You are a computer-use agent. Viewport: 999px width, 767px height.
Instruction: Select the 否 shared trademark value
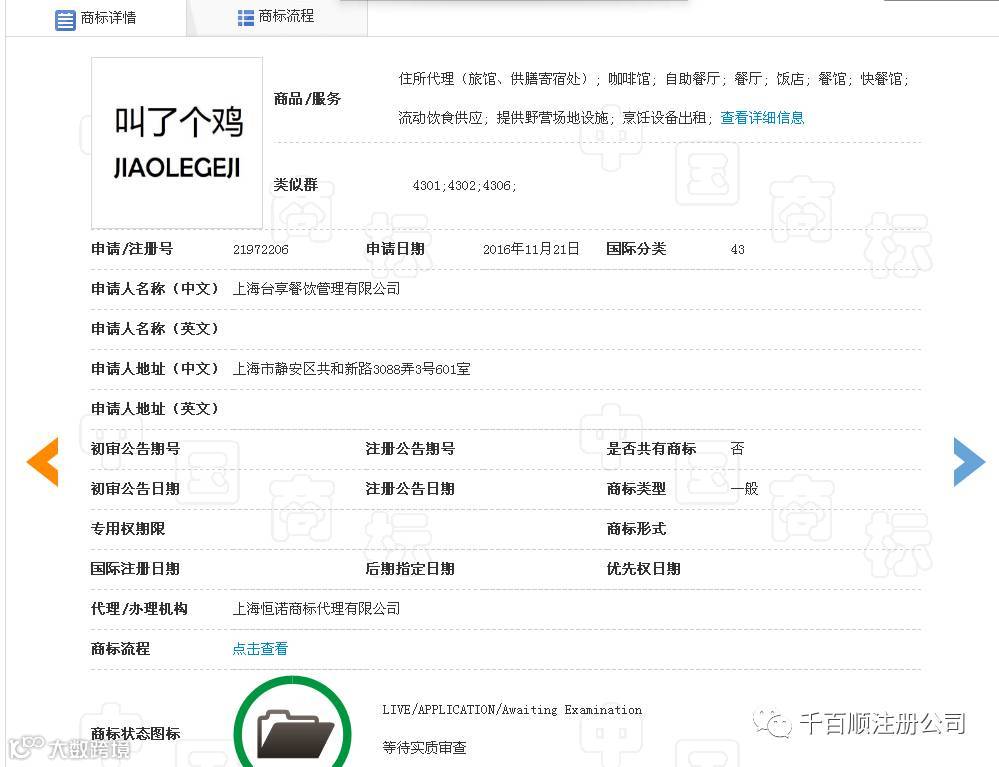click(737, 449)
